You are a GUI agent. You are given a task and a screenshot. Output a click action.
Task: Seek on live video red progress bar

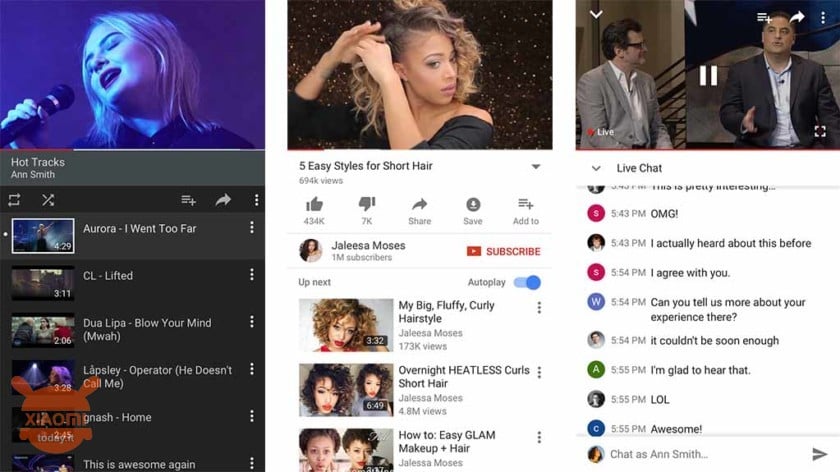(x=708, y=149)
